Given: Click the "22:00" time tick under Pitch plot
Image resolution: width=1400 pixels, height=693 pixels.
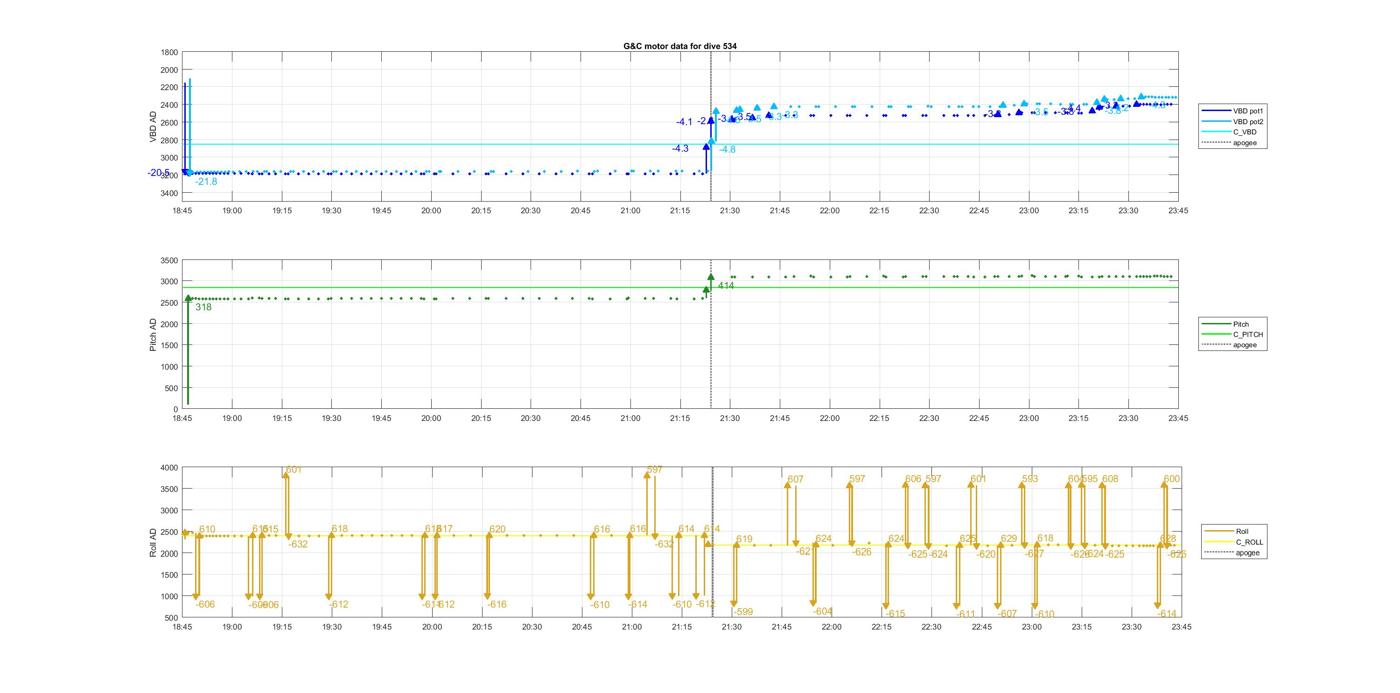Looking at the screenshot, I should point(829,419).
